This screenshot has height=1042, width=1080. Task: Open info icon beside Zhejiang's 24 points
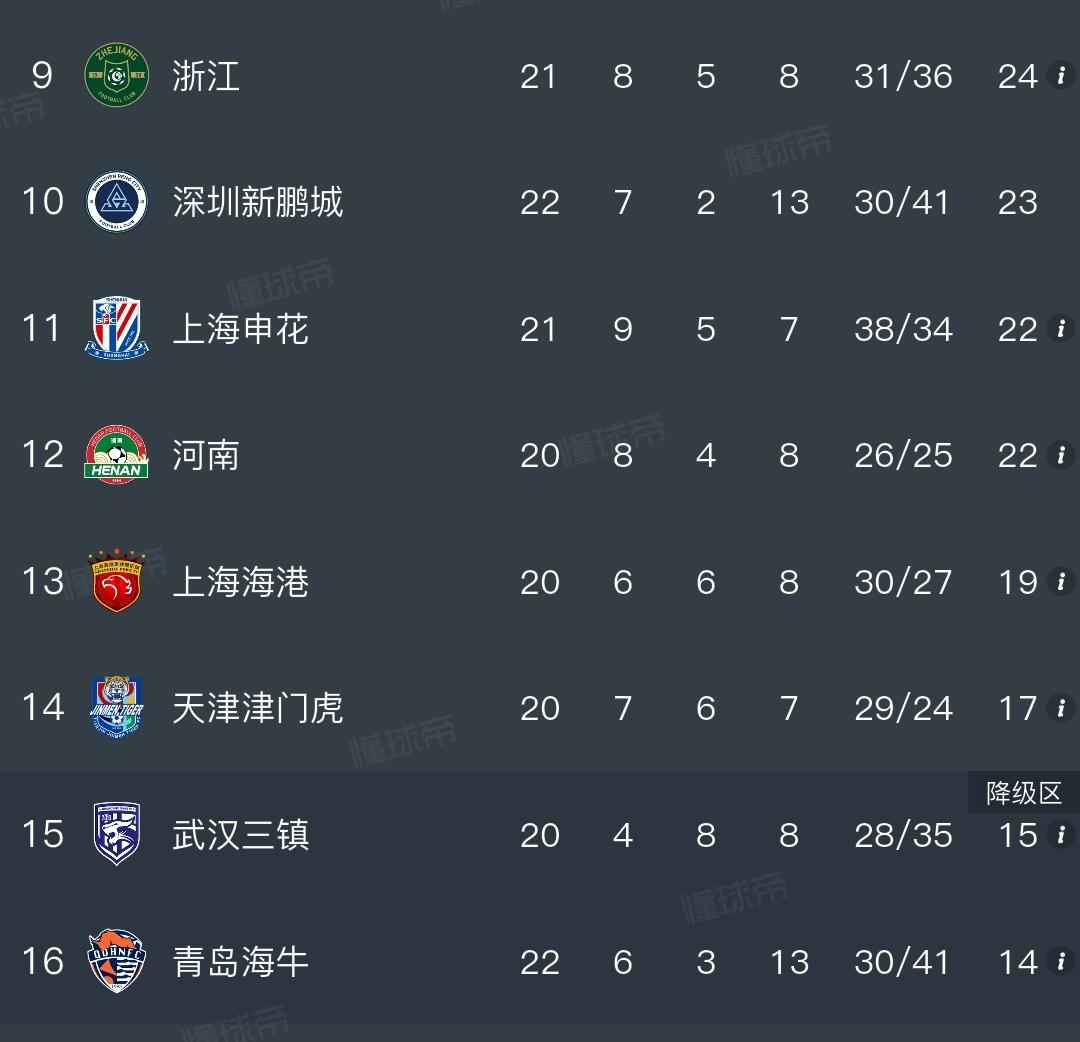[1061, 75]
